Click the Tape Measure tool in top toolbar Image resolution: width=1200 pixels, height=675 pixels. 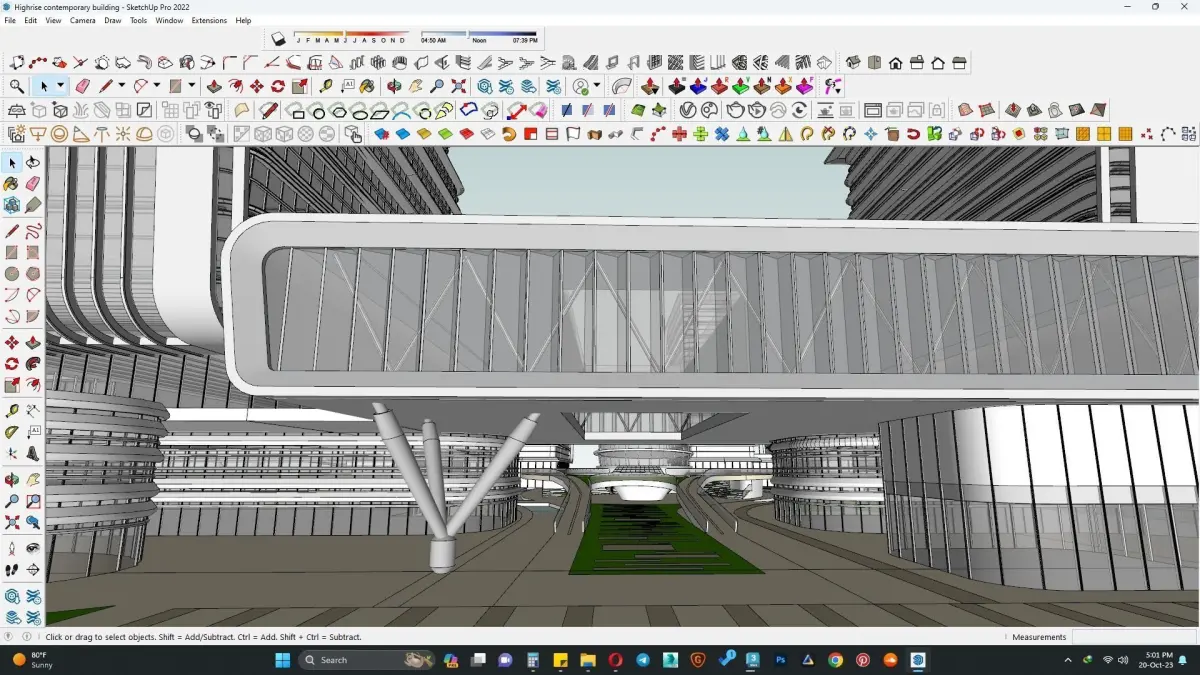point(326,87)
